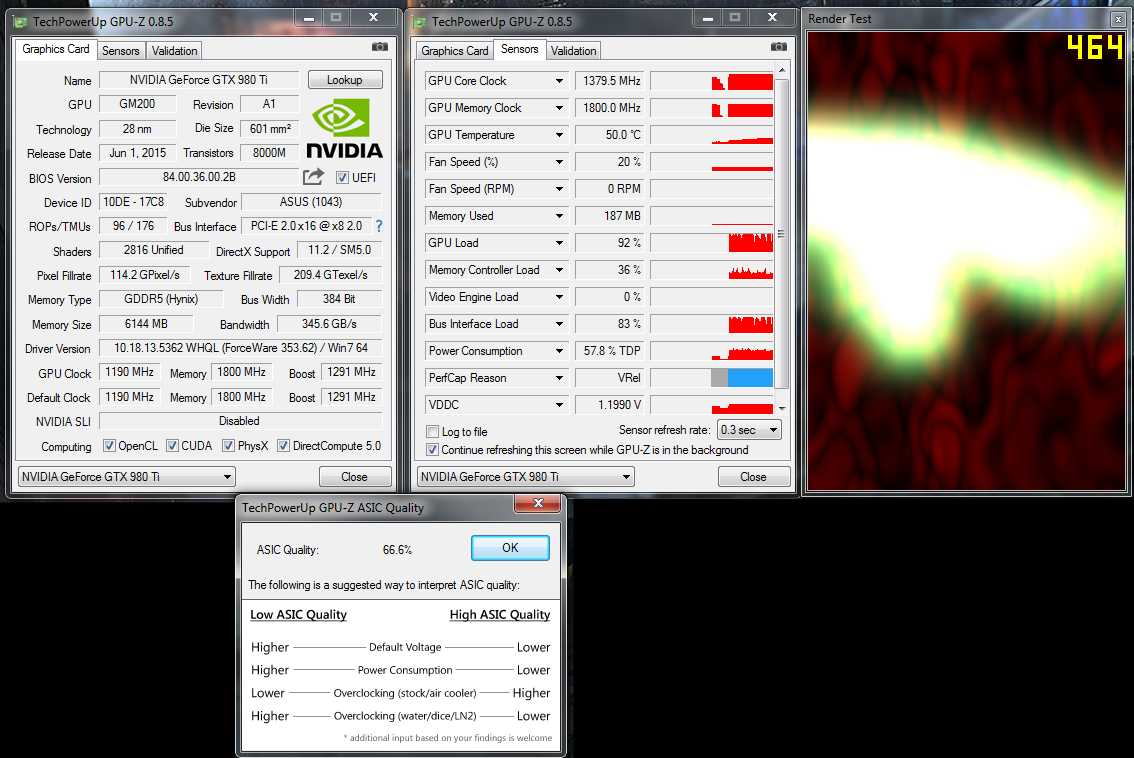The height and width of the screenshot is (758, 1134).
Task: Open Fan Speed (RPM) sensor dropdown
Action: click(559, 189)
